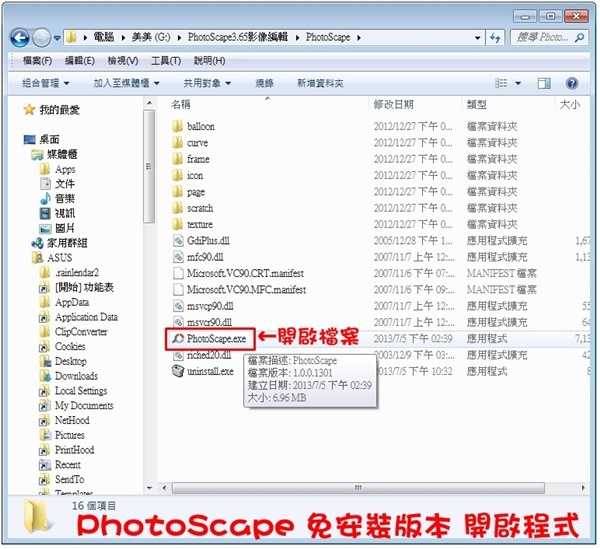
Task: Open the Apps folder in sidebar
Action: 57,169
